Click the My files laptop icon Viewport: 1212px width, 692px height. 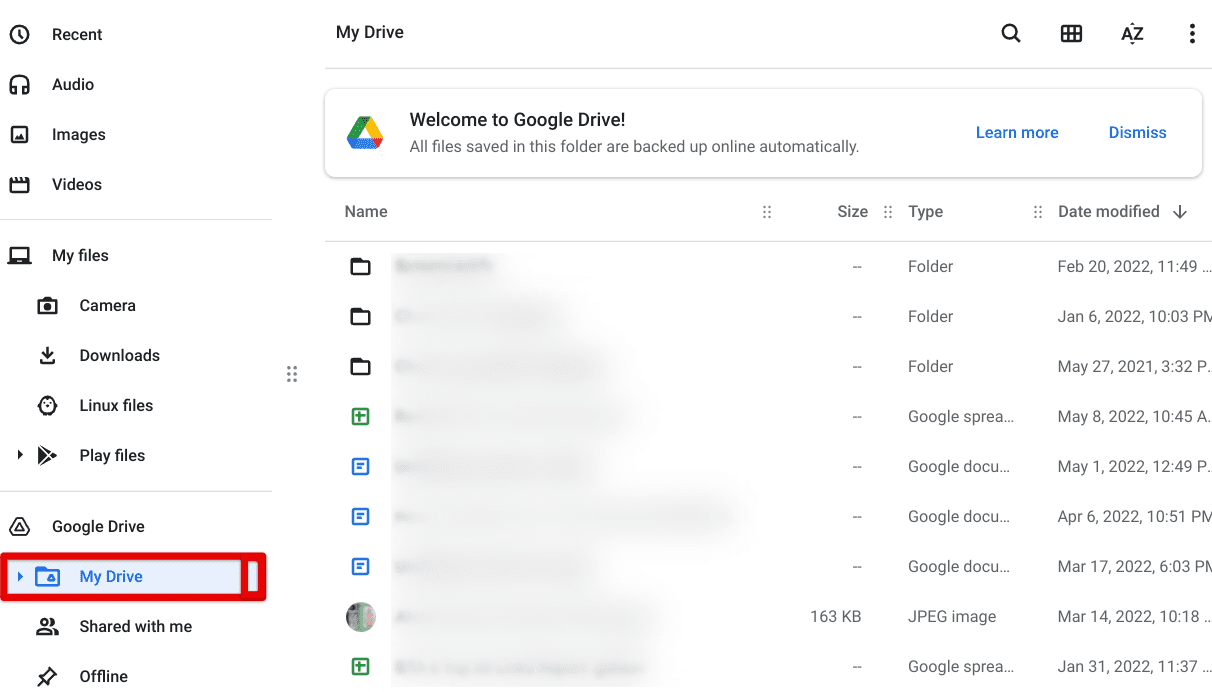[19, 255]
